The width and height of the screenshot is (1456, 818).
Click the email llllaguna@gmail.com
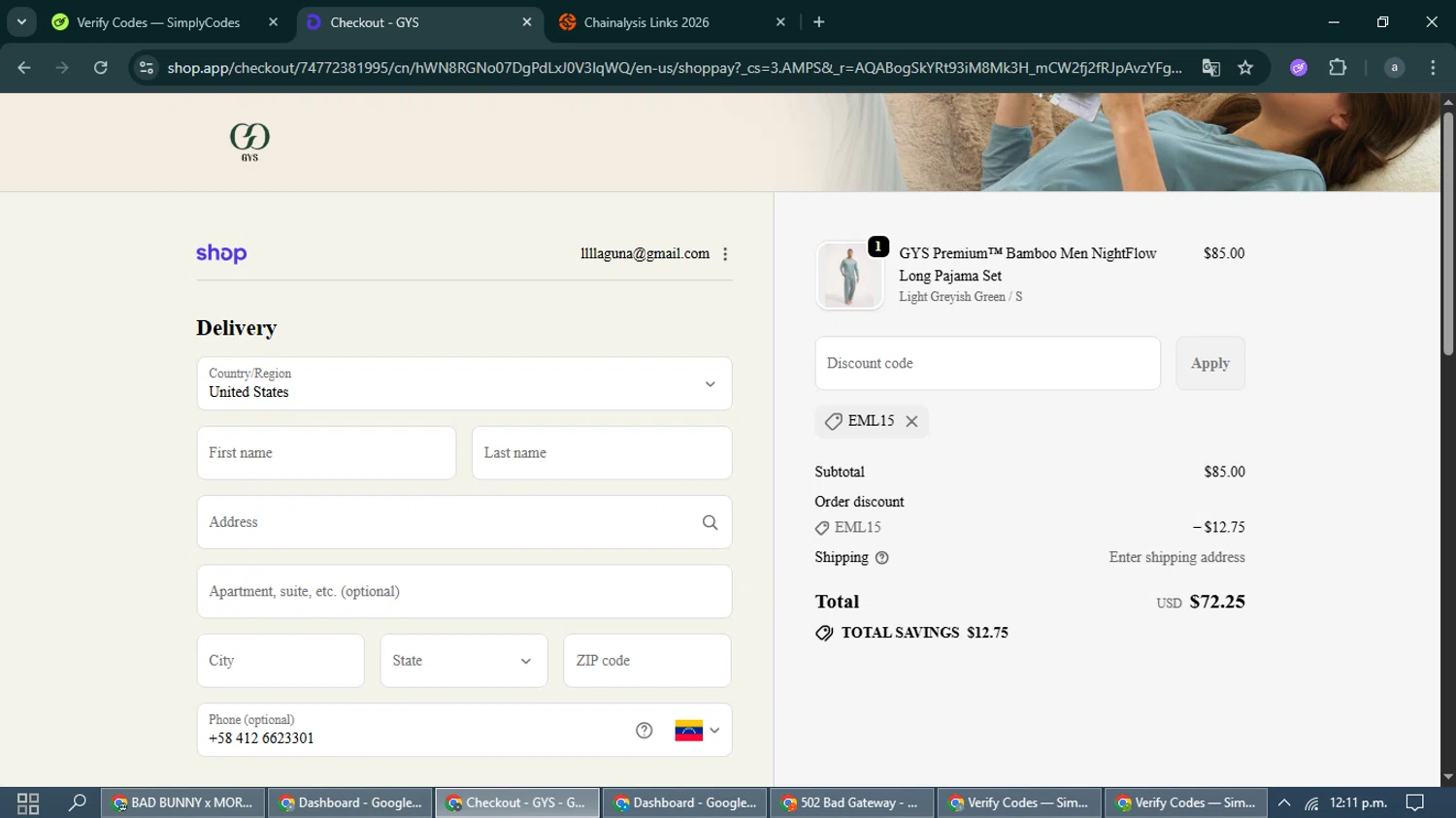[645, 253]
